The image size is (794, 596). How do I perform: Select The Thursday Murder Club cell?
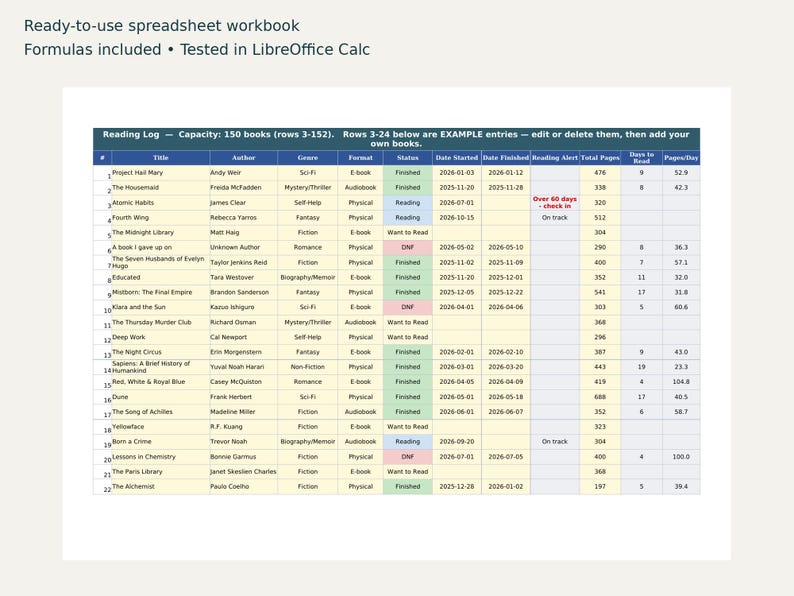point(161,322)
